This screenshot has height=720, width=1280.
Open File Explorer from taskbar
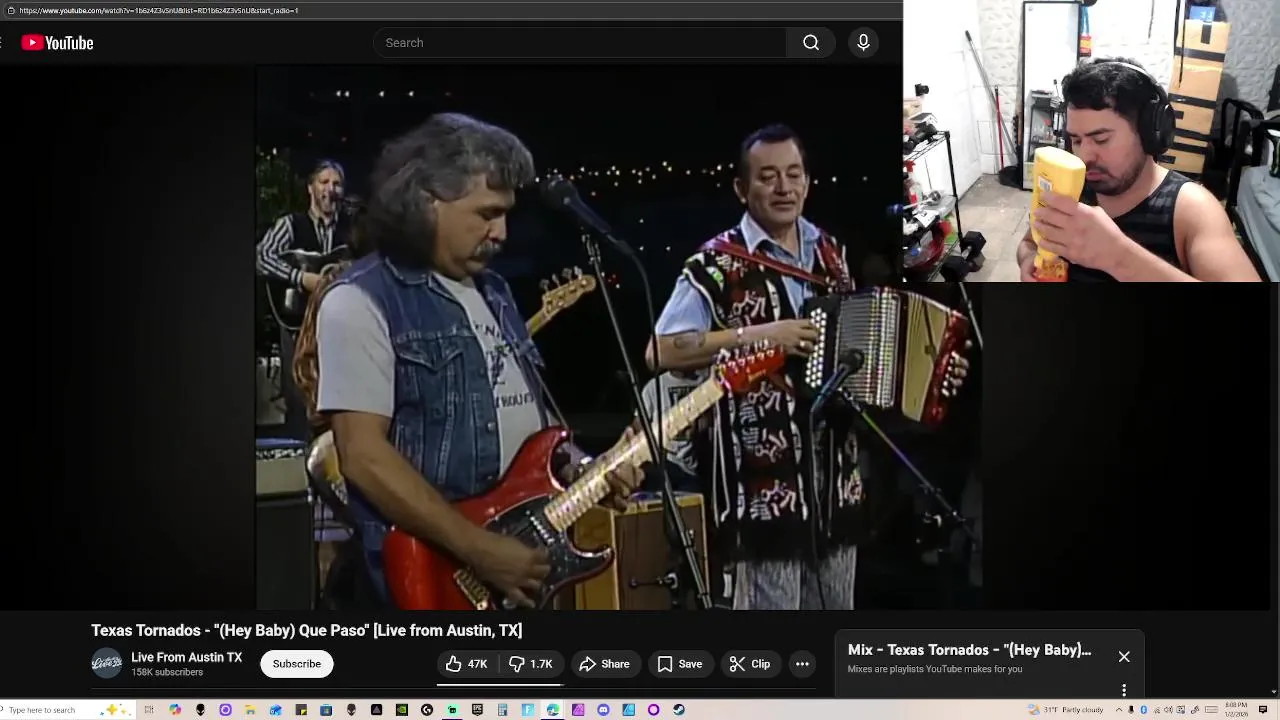[250, 710]
